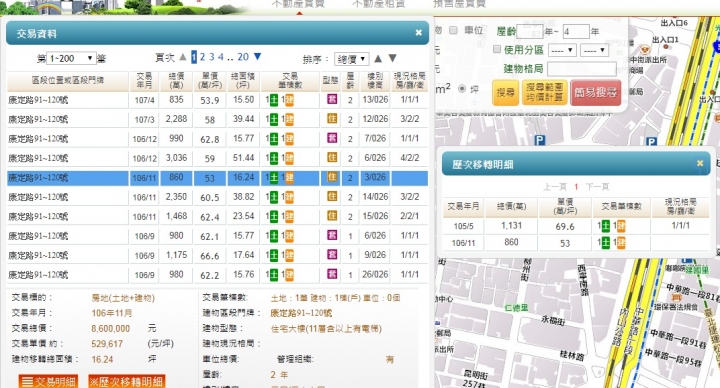720x388 pixels.
Task: Go to results page 2
Action: [x=202, y=57]
